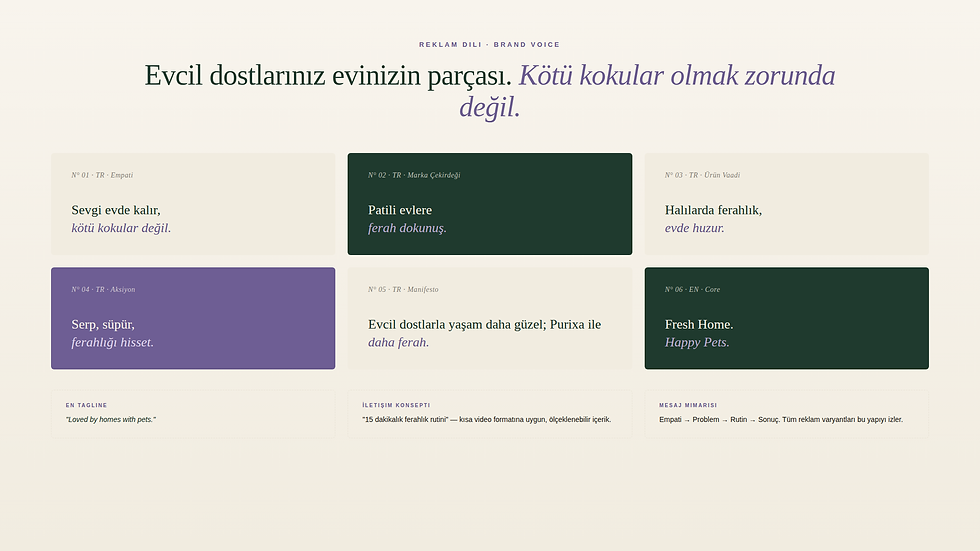Click the italic line 'daha ferah.'
This screenshot has width=980, height=551.
(x=398, y=342)
